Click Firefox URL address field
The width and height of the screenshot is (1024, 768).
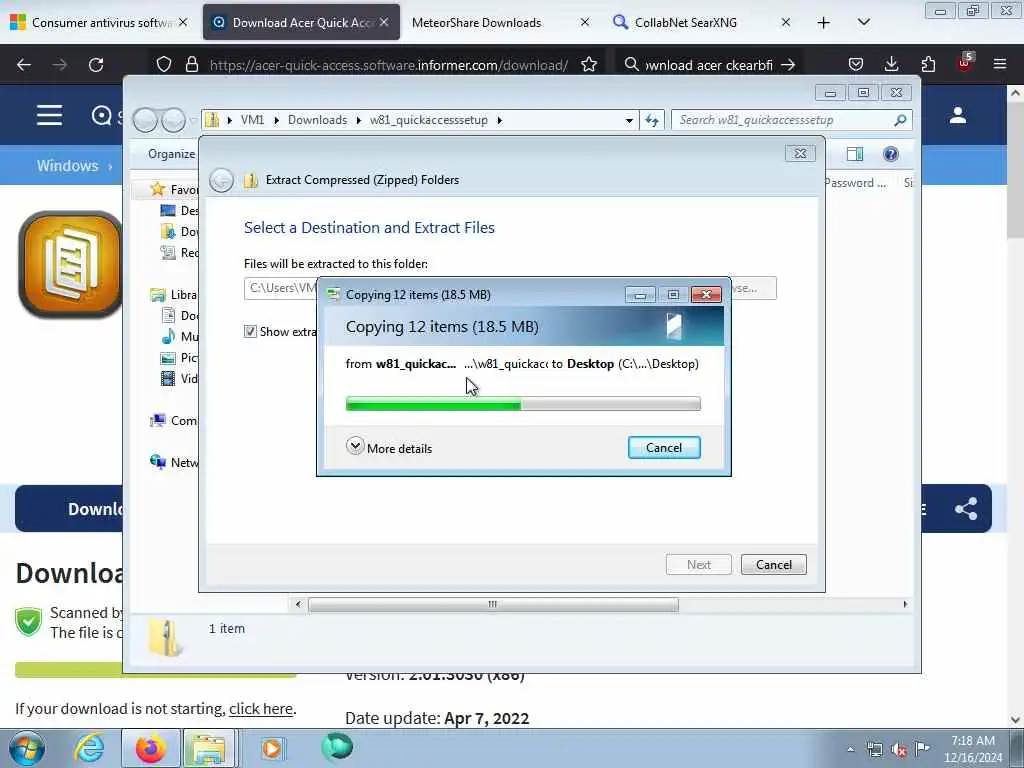[x=388, y=65]
